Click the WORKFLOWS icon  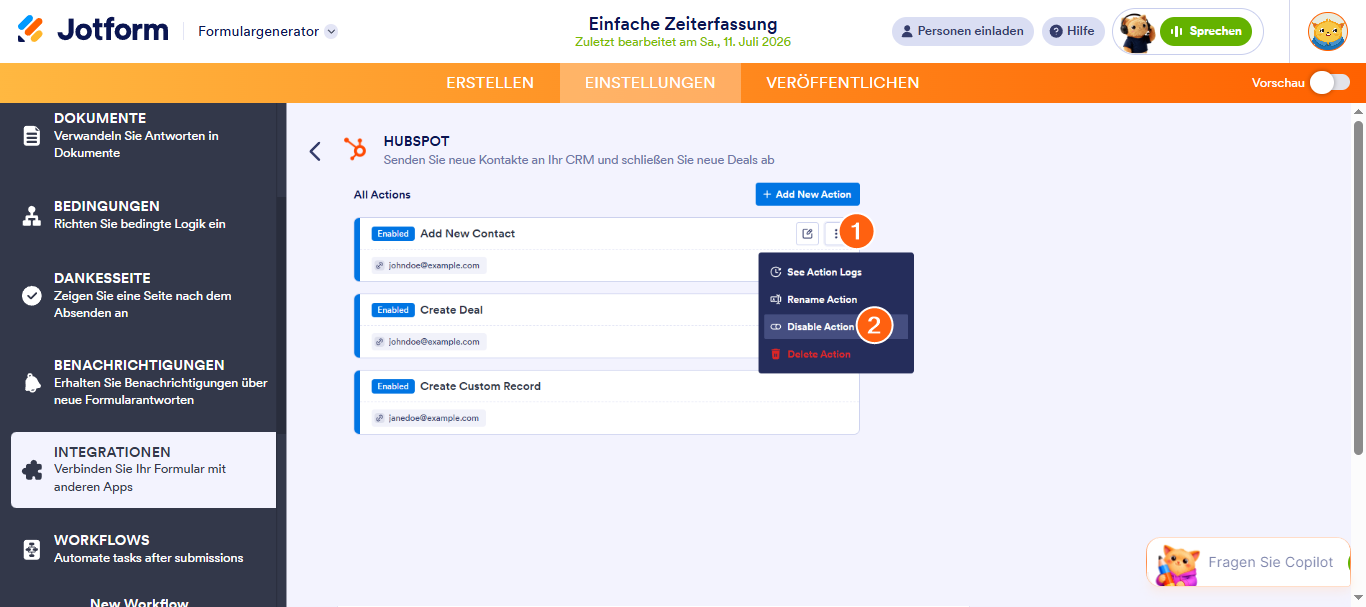pos(32,549)
